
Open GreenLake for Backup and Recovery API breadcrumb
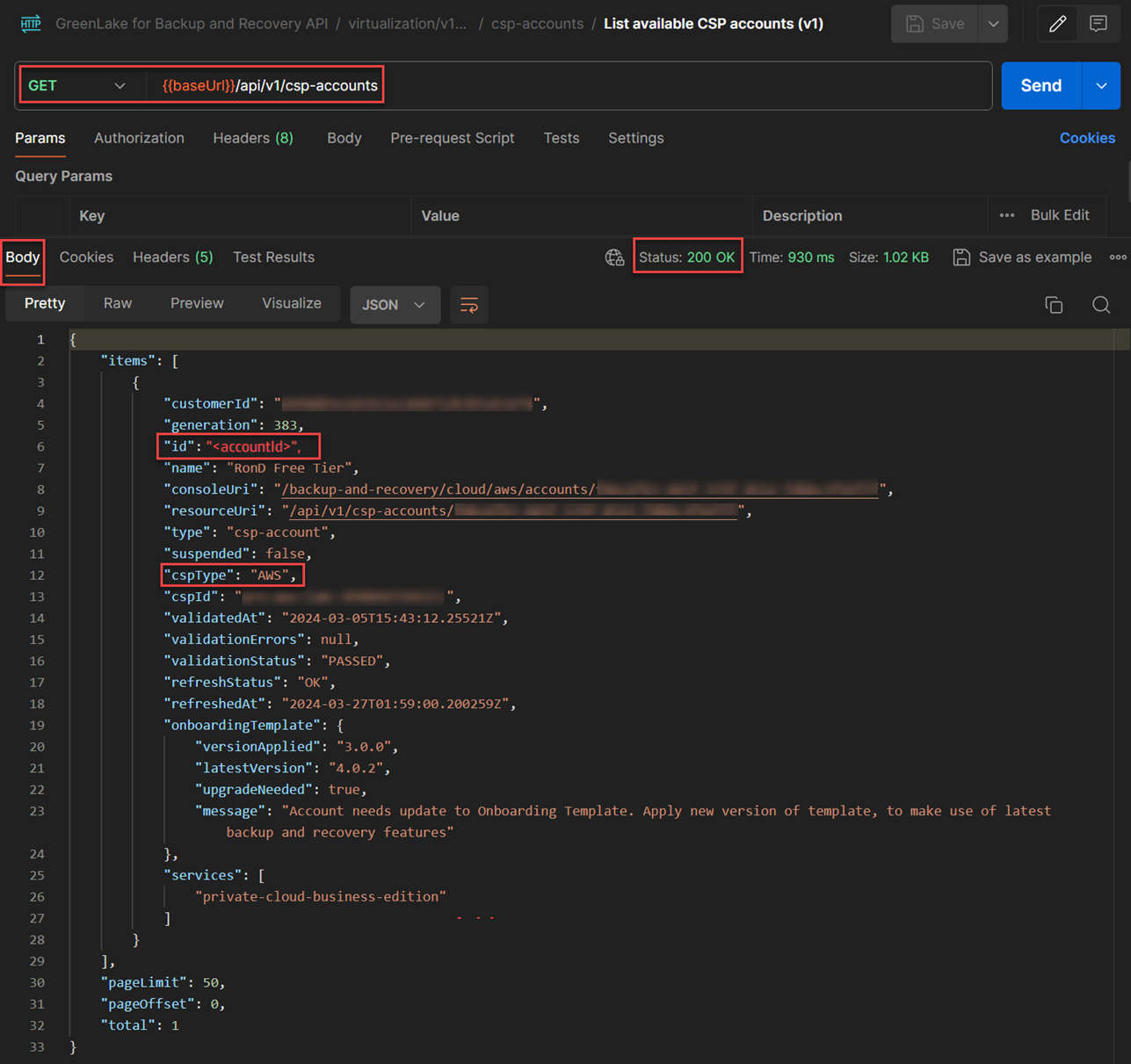[x=192, y=24]
